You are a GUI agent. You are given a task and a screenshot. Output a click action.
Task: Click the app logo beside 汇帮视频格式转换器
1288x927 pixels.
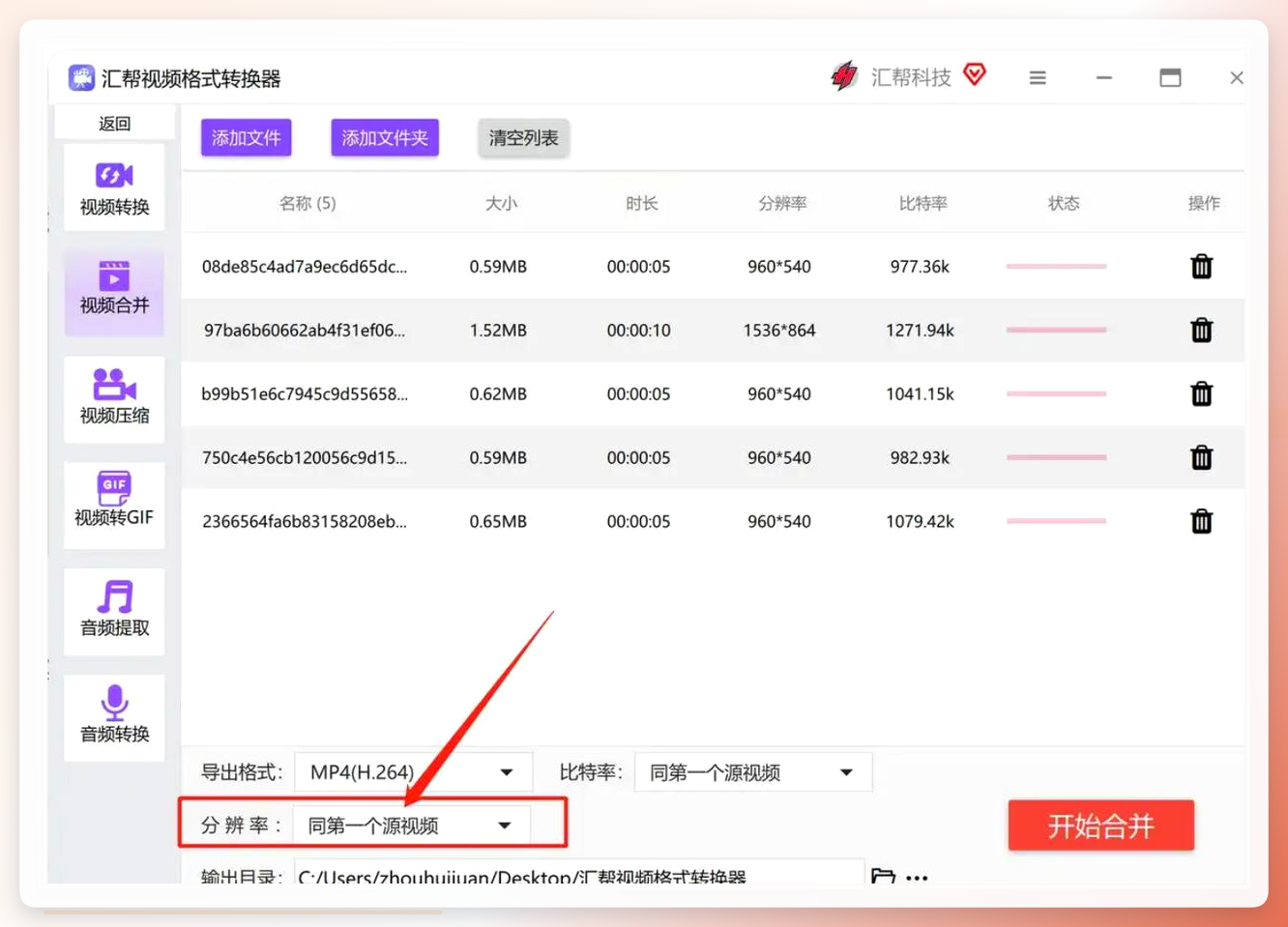tap(81, 77)
